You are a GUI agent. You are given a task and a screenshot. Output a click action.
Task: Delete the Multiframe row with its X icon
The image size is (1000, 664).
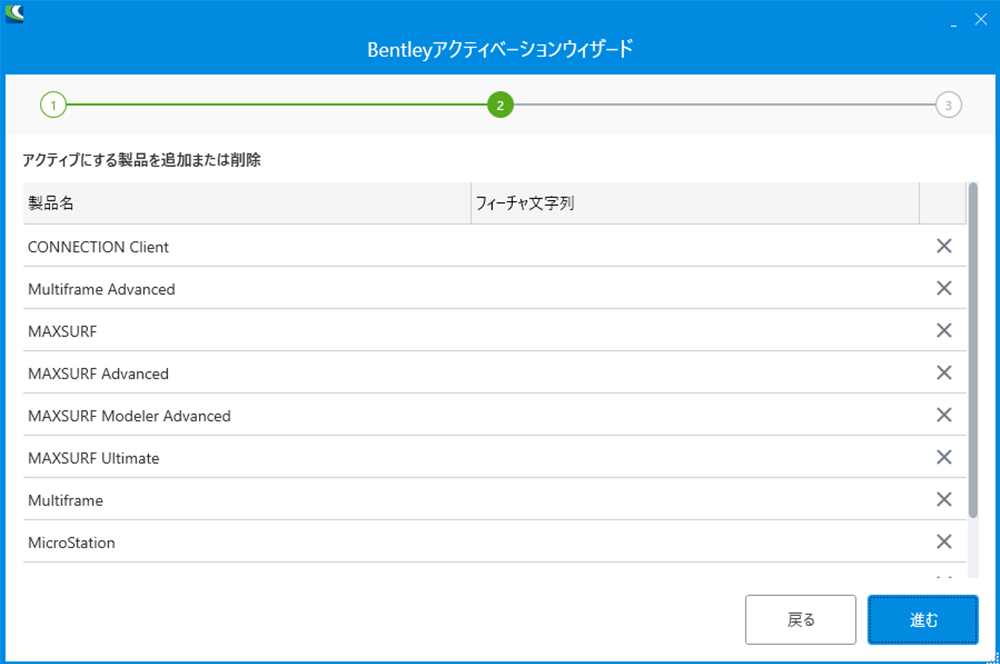point(944,499)
